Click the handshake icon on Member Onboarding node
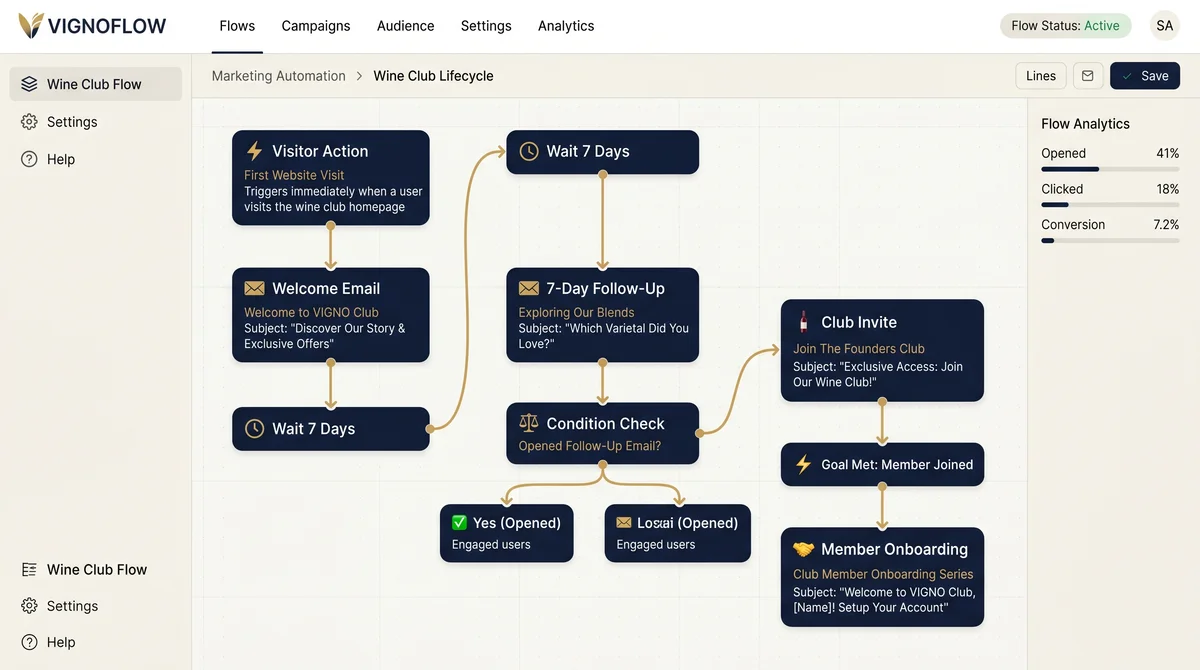This screenshot has height=670, width=1200. tap(803, 549)
